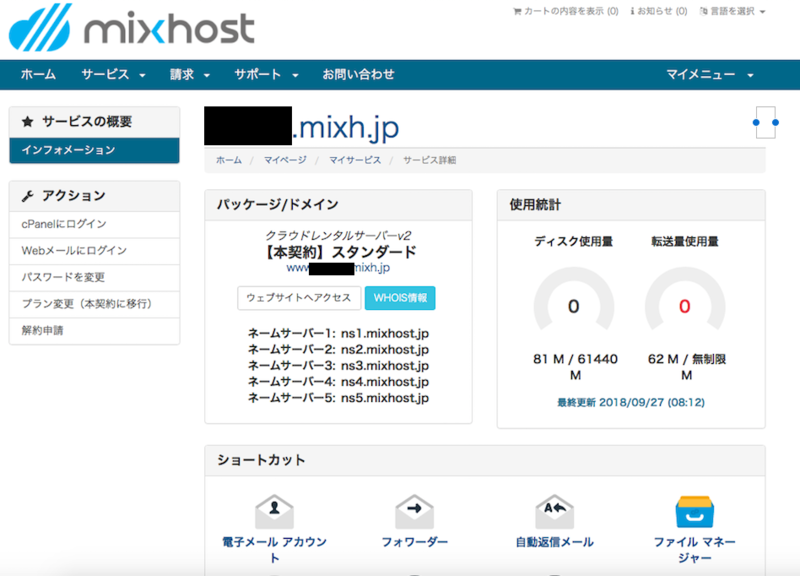
Task: Click the mixhost logo
Action: click(132, 28)
